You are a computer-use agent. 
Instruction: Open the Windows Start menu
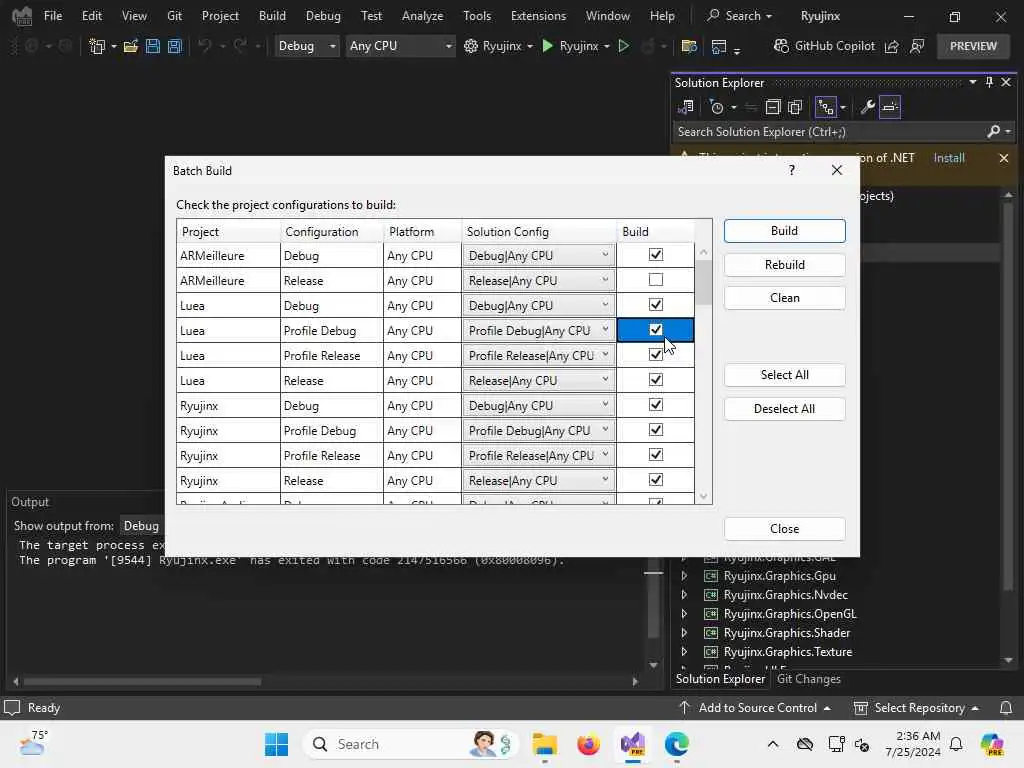point(276,744)
